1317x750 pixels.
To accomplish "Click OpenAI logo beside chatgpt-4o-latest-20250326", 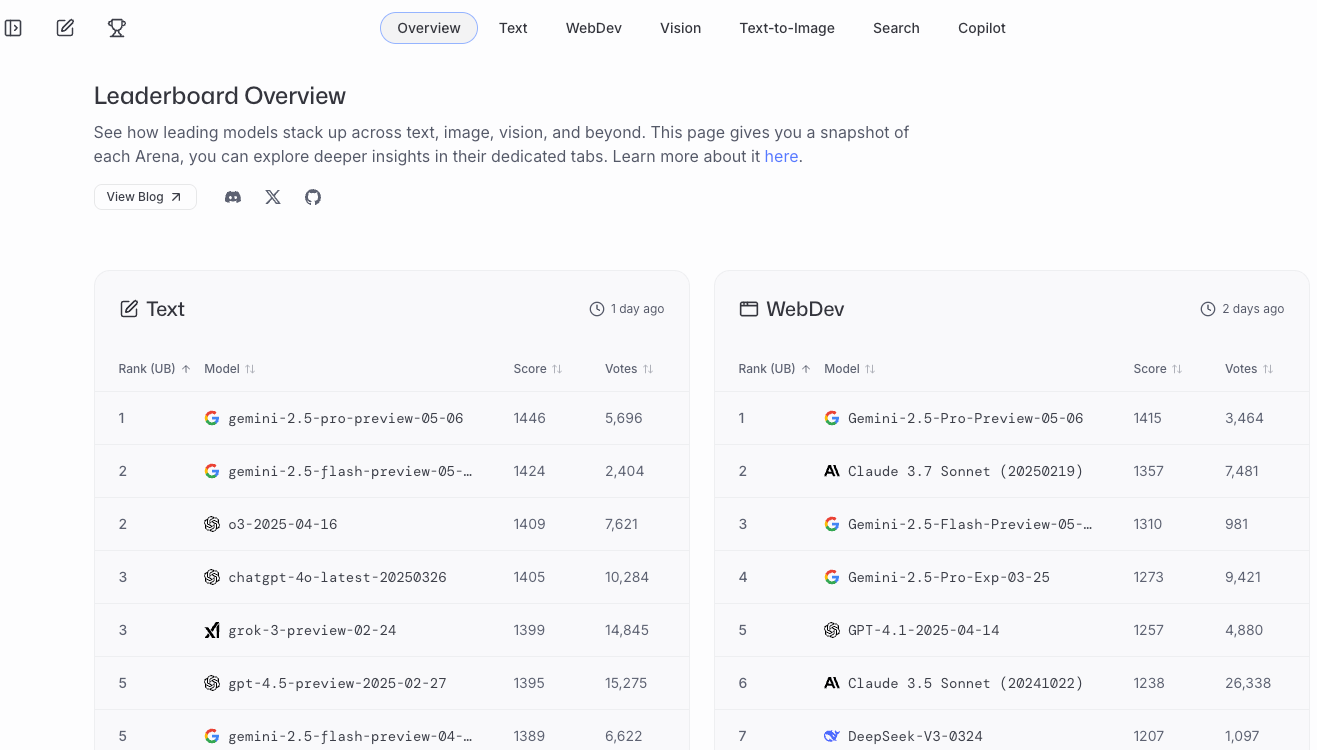I will 212,577.
